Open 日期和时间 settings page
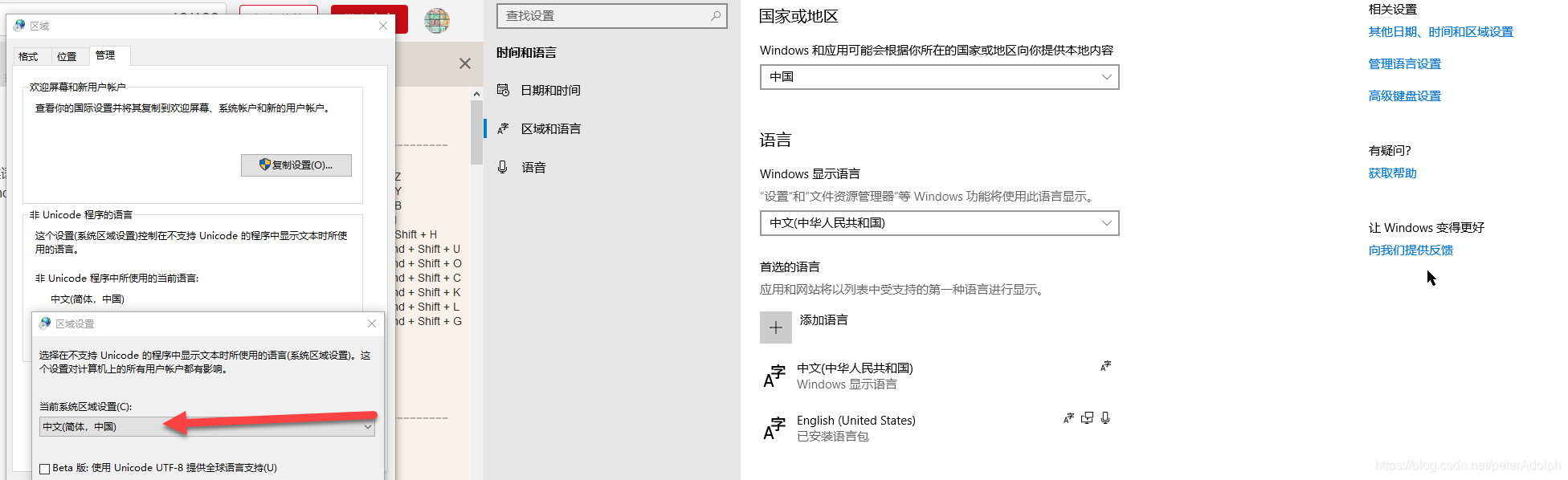The image size is (1568, 480). tap(551, 90)
